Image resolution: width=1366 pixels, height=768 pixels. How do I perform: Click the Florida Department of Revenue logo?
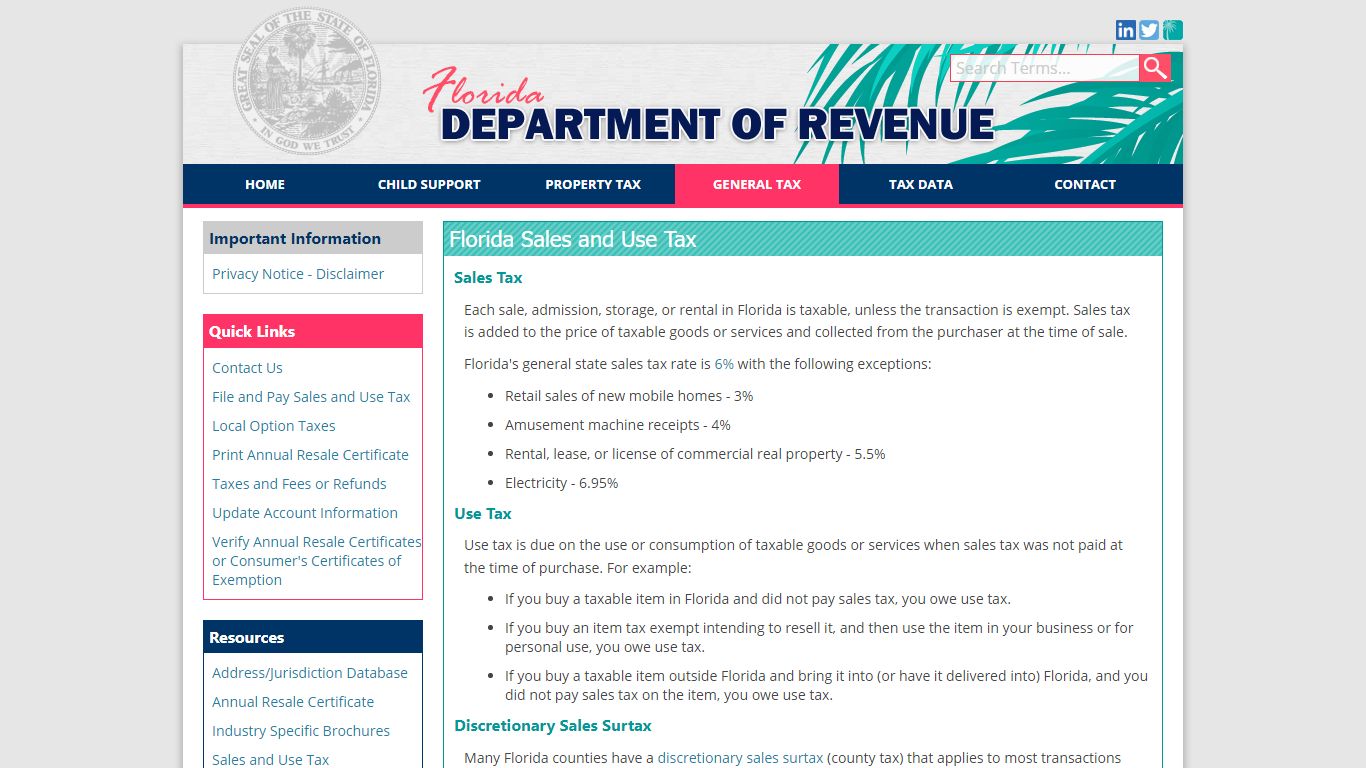708,107
